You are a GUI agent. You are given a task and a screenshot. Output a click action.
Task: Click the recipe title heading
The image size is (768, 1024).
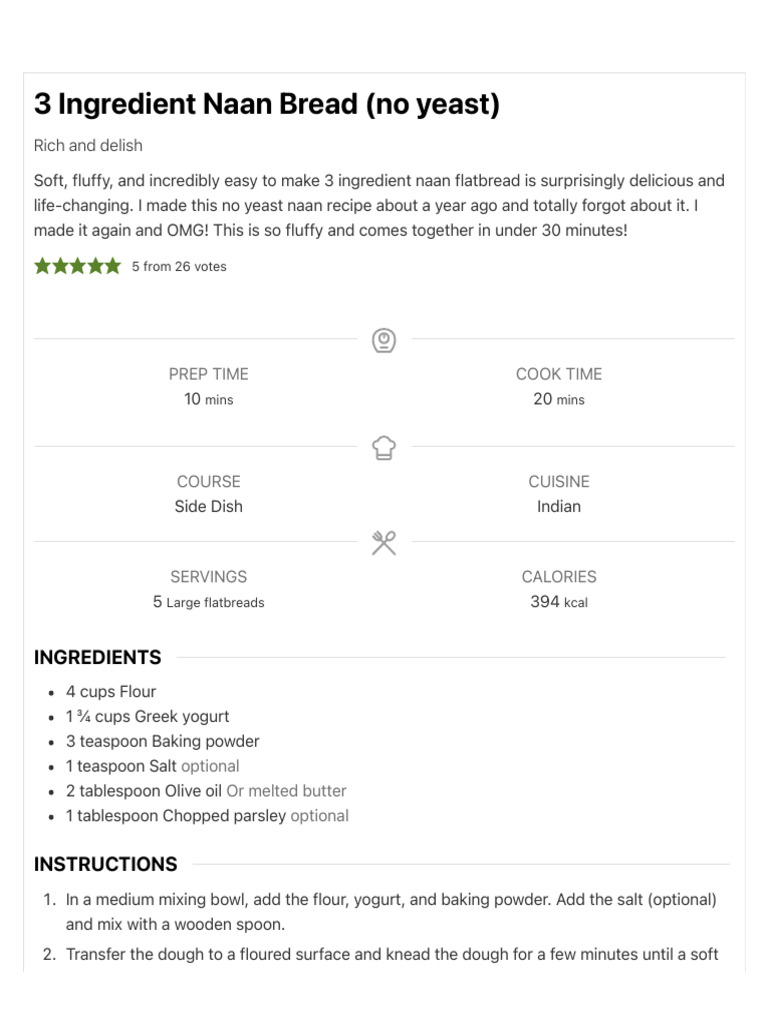coord(267,104)
